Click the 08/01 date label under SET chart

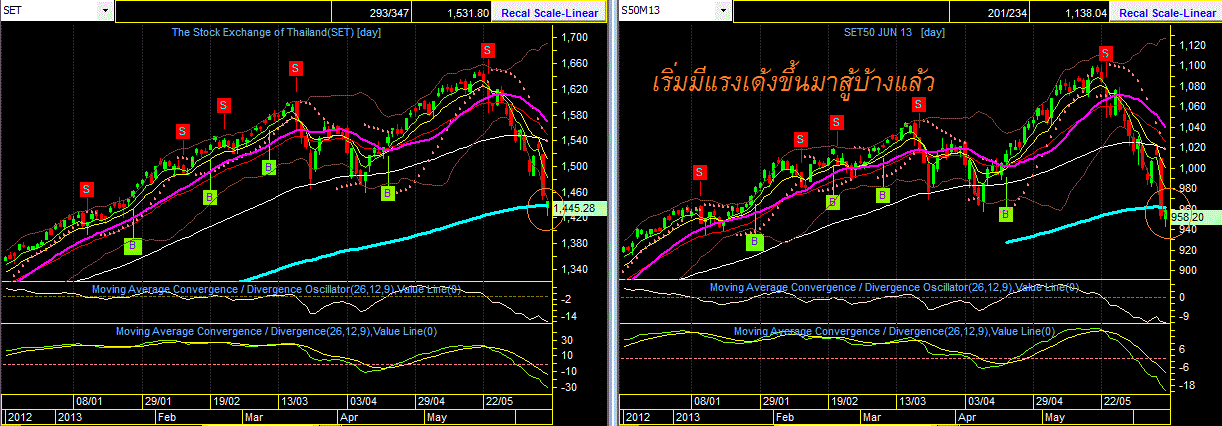(x=91, y=400)
